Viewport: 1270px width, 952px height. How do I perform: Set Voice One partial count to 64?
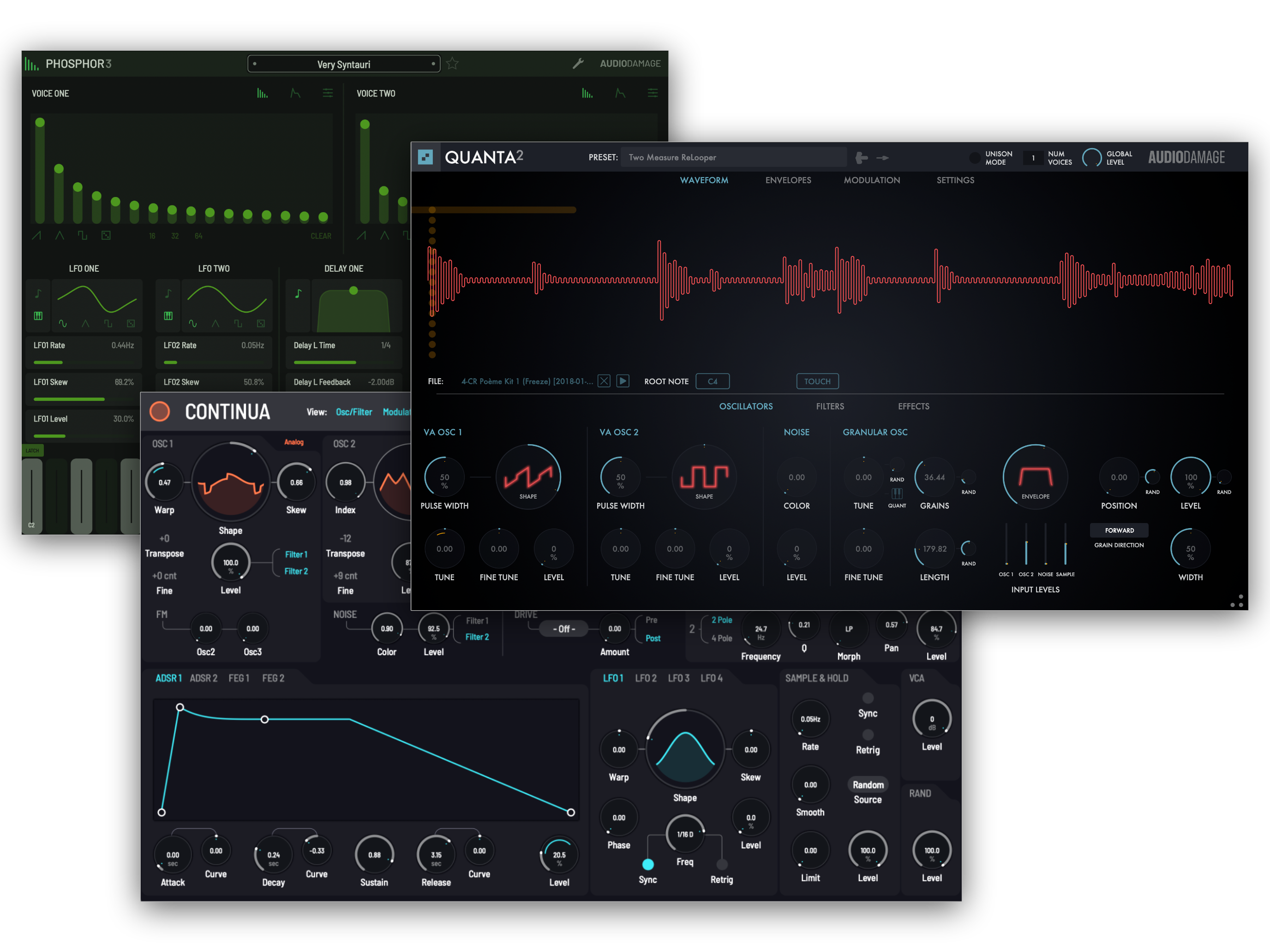[x=198, y=236]
